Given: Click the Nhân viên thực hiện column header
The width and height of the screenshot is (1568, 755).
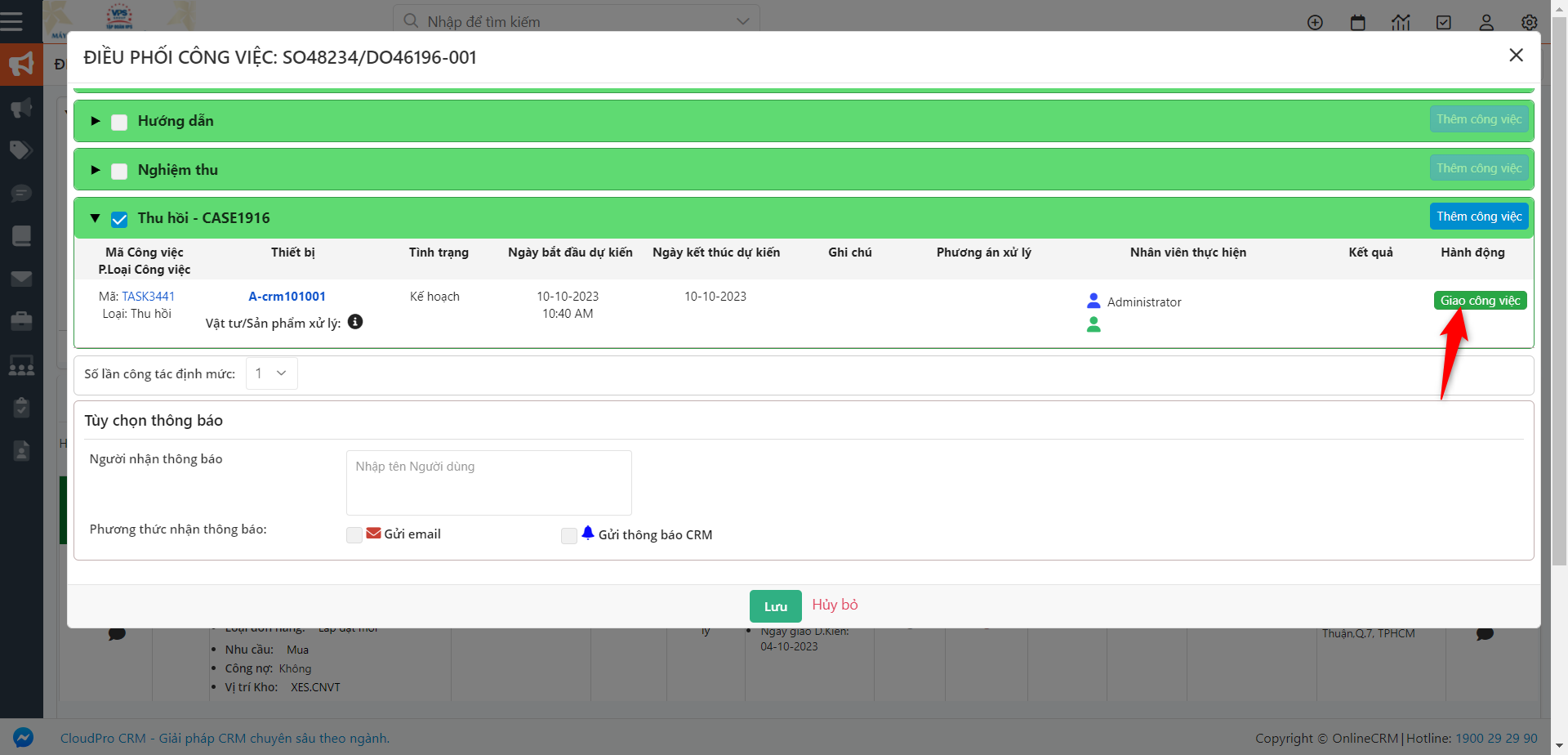Looking at the screenshot, I should click(1188, 252).
